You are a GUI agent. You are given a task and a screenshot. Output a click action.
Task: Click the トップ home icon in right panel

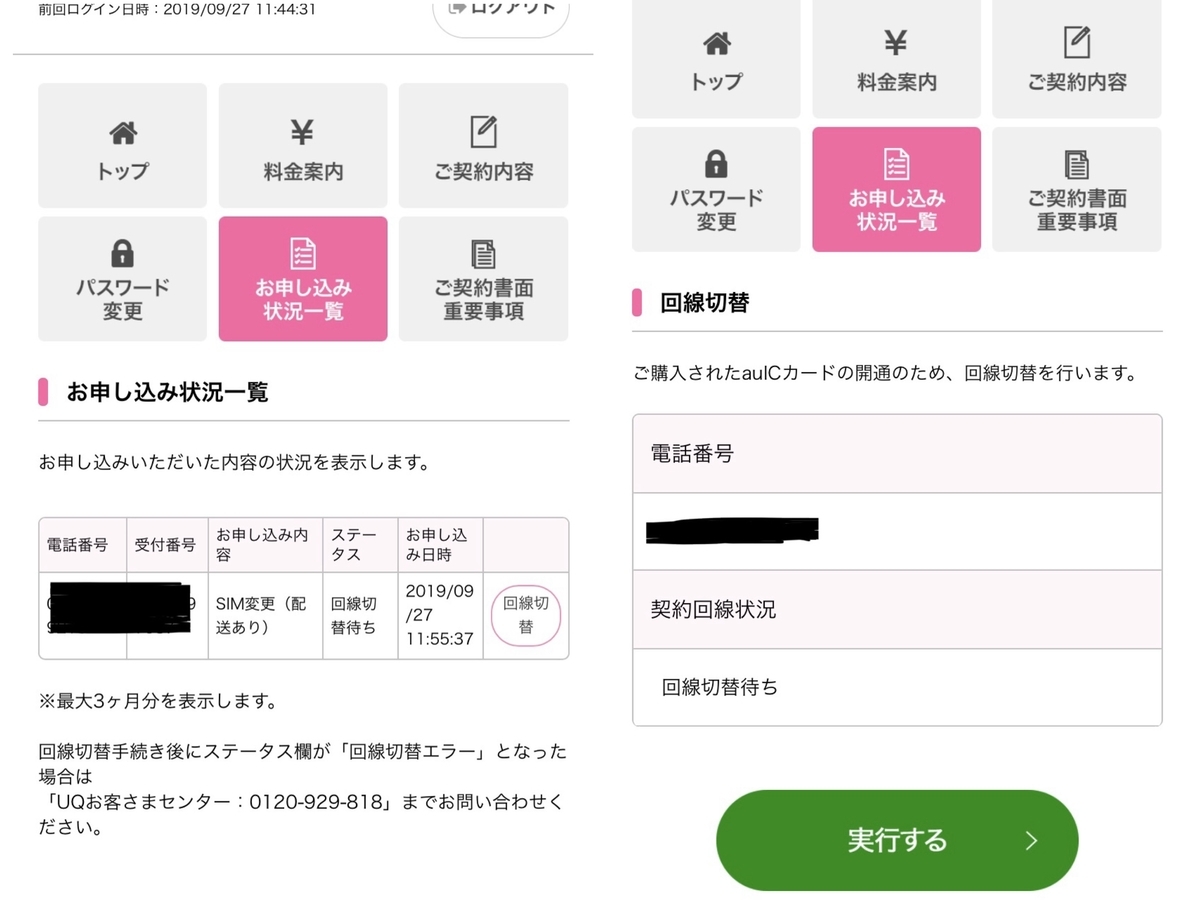point(715,58)
